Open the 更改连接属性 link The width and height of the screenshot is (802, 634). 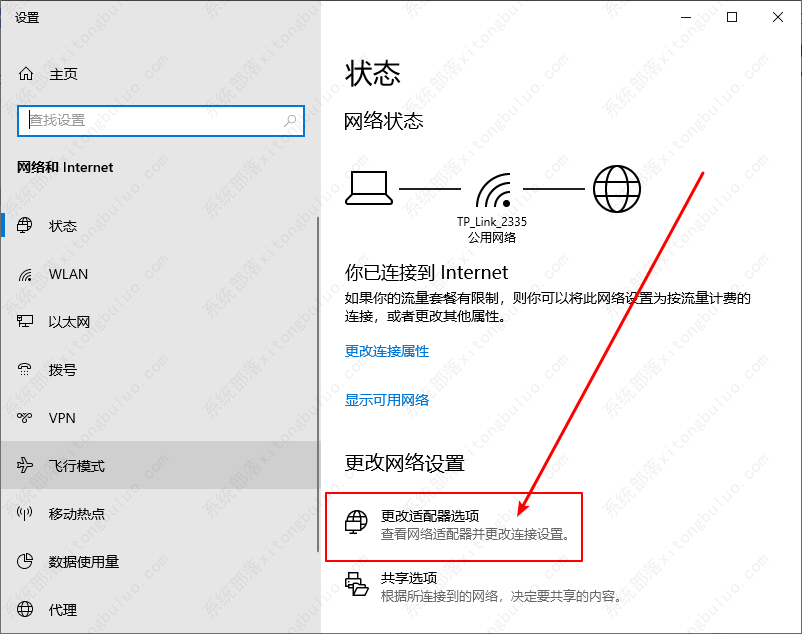pos(386,351)
